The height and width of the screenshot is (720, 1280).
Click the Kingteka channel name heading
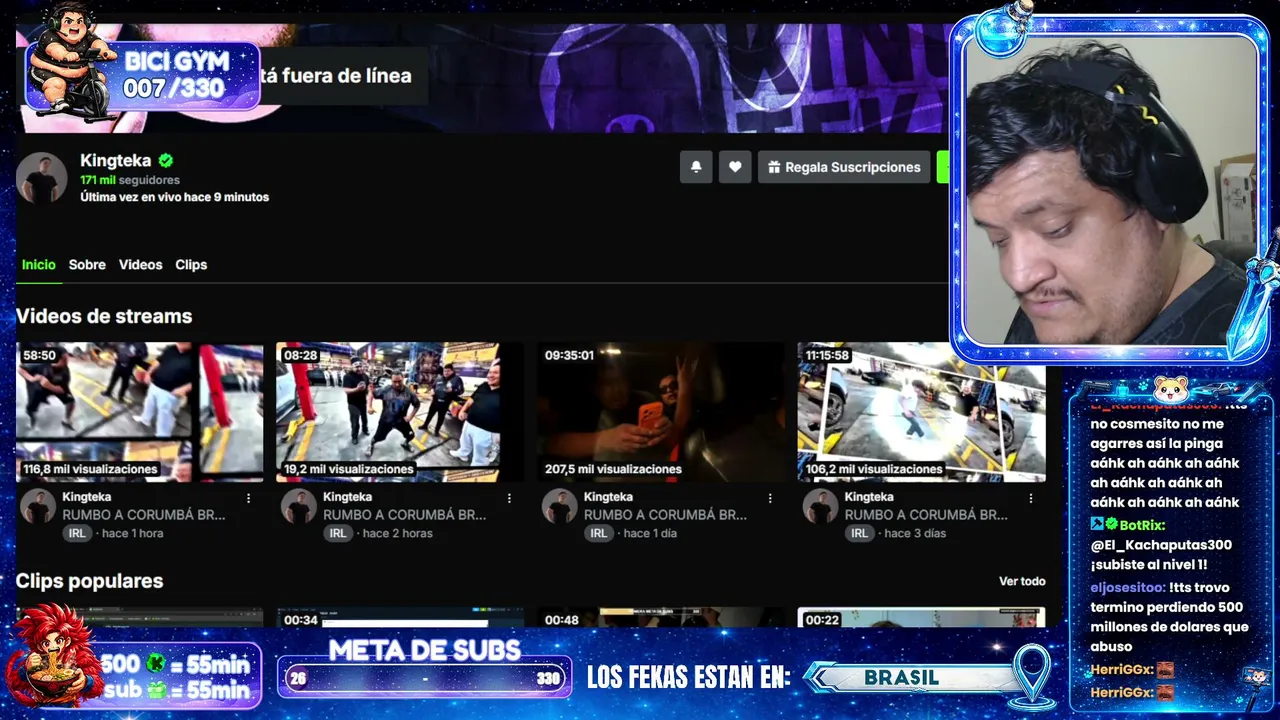tap(116, 160)
